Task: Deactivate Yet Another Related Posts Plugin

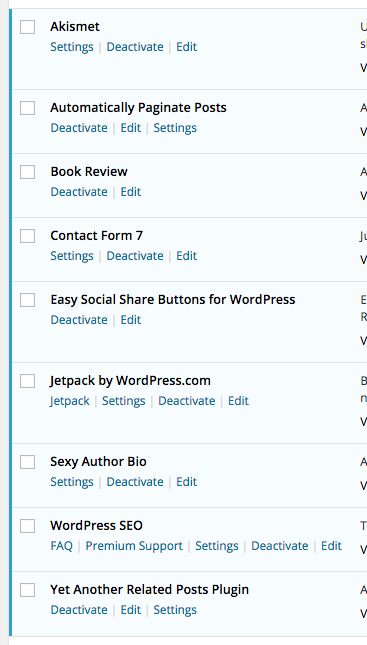Action: click(x=79, y=610)
